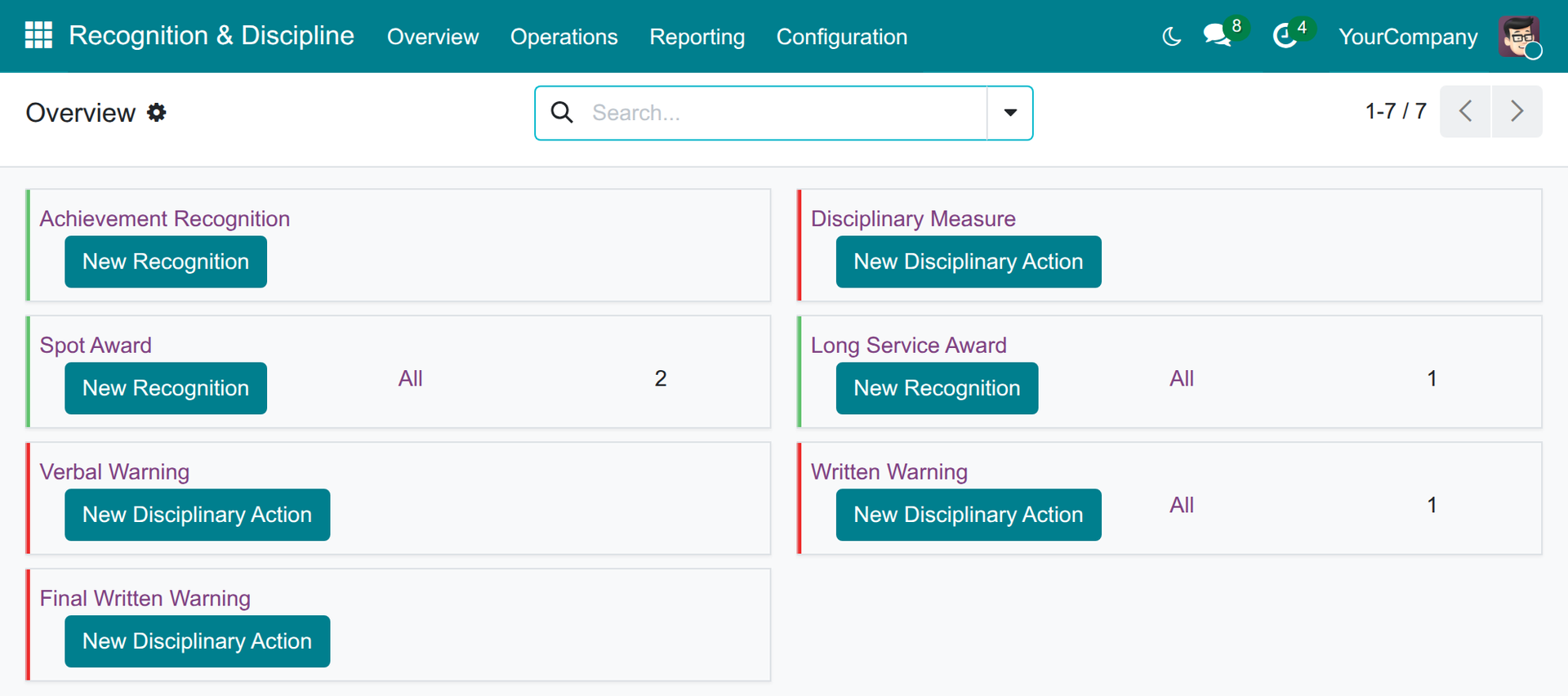1568x696 pixels.
Task: Open the conversations message icon
Action: click(1217, 35)
